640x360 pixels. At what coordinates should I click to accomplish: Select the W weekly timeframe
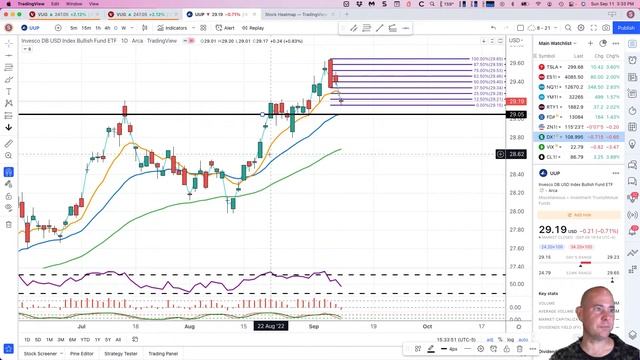[123, 28]
